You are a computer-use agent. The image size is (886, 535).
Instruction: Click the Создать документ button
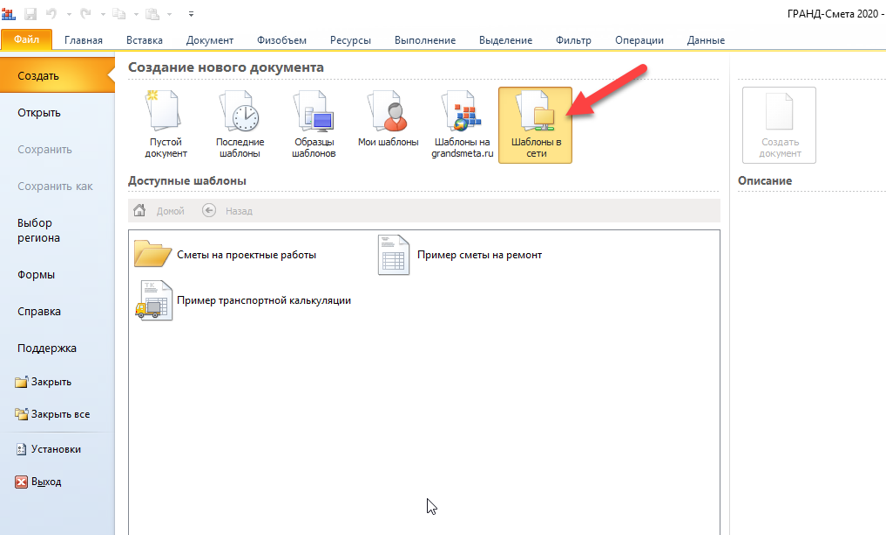(x=779, y=125)
